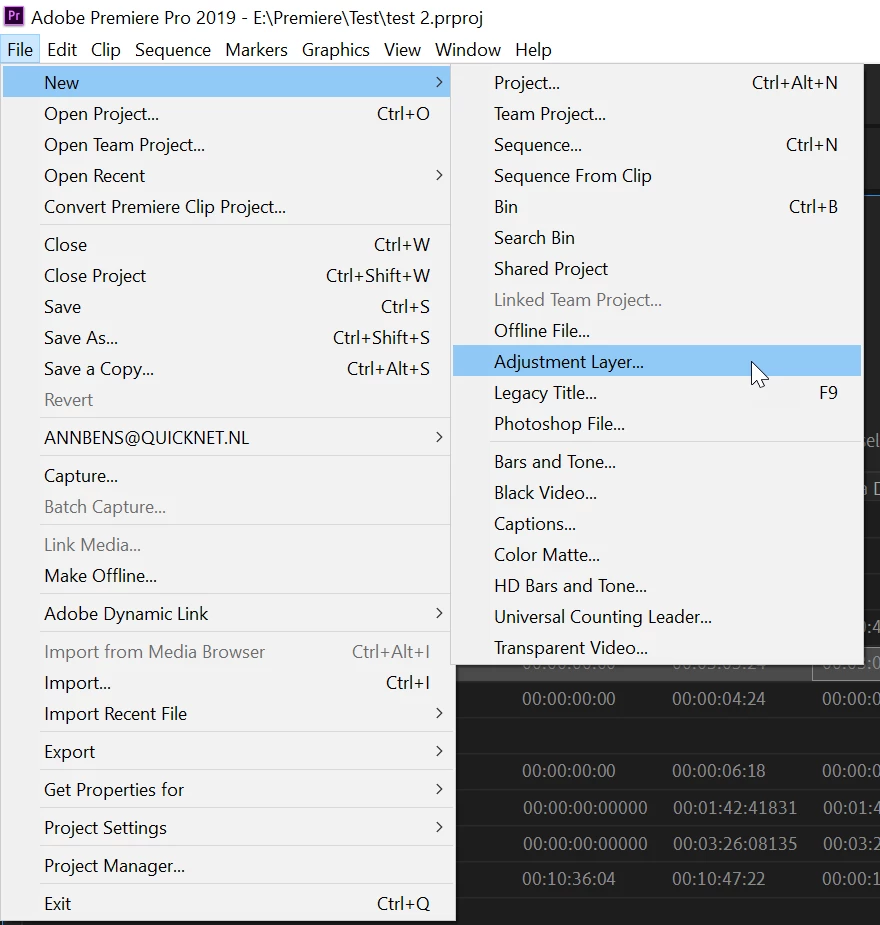Image resolution: width=880 pixels, height=925 pixels.
Task: Choose Make Offline
Action: tap(226, 575)
